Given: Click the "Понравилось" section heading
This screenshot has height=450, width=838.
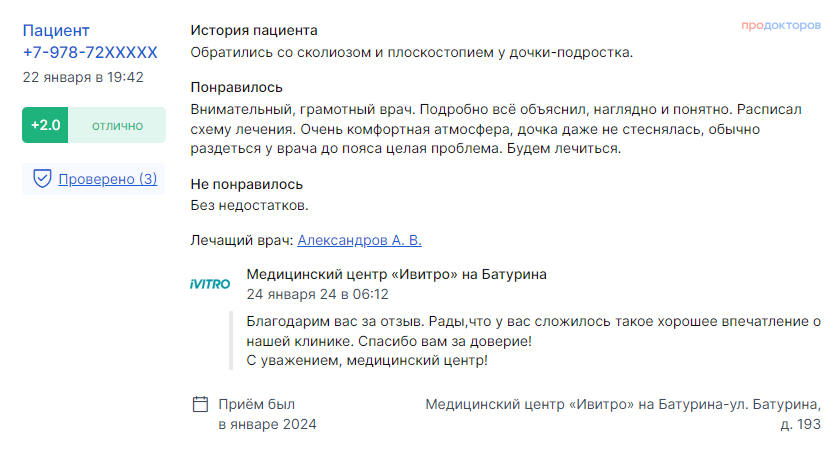Looking at the screenshot, I should pos(237,87).
